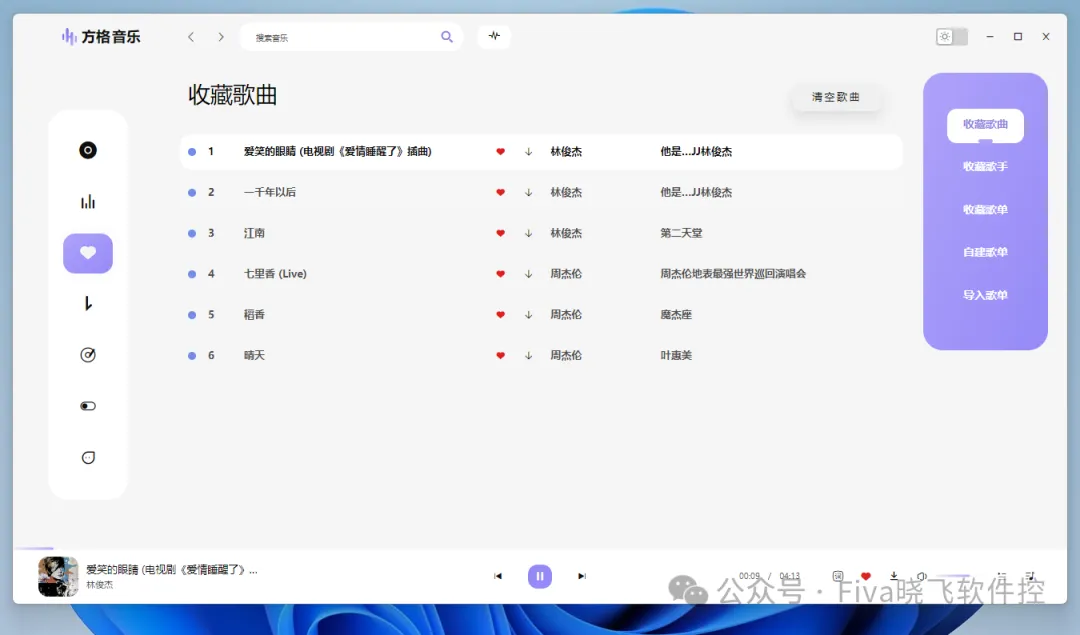The height and width of the screenshot is (635, 1080).
Task: Unfavorite 稻香 via its heart icon
Action: (501, 314)
